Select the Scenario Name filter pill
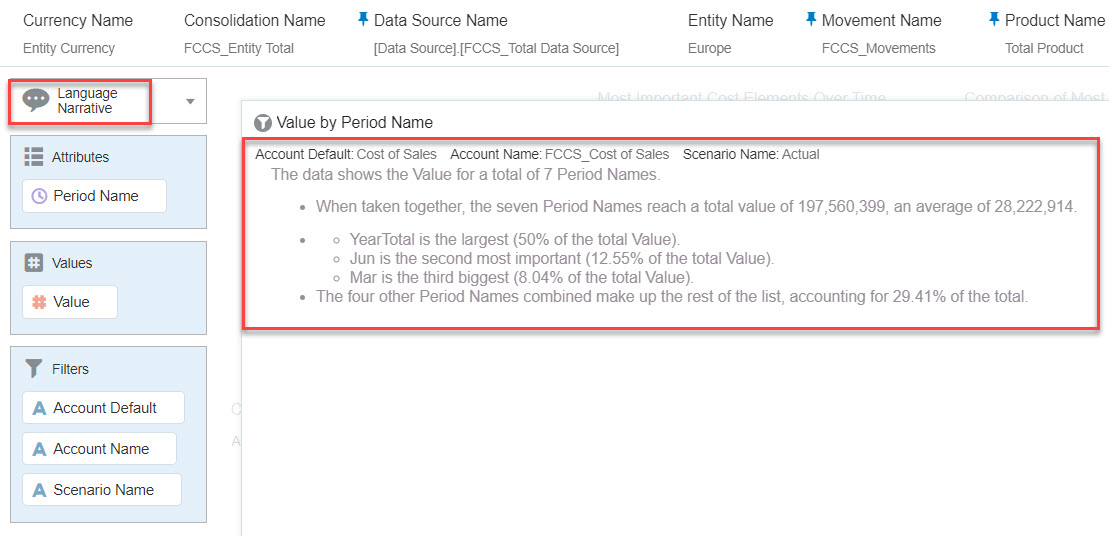This screenshot has width=1109, height=536. 101,490
